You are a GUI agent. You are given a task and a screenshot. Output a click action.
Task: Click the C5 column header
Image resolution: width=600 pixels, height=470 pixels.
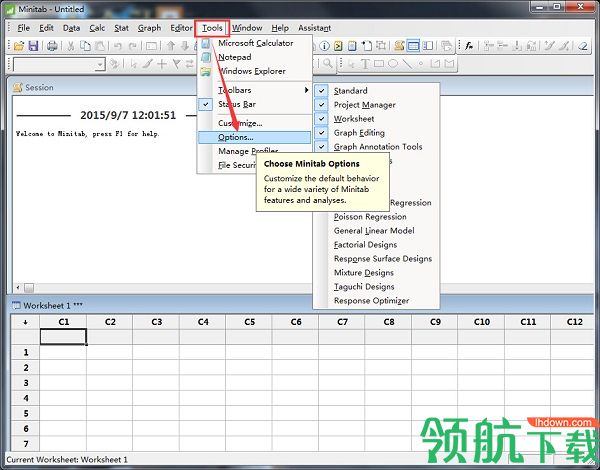[x=249, y=322]
